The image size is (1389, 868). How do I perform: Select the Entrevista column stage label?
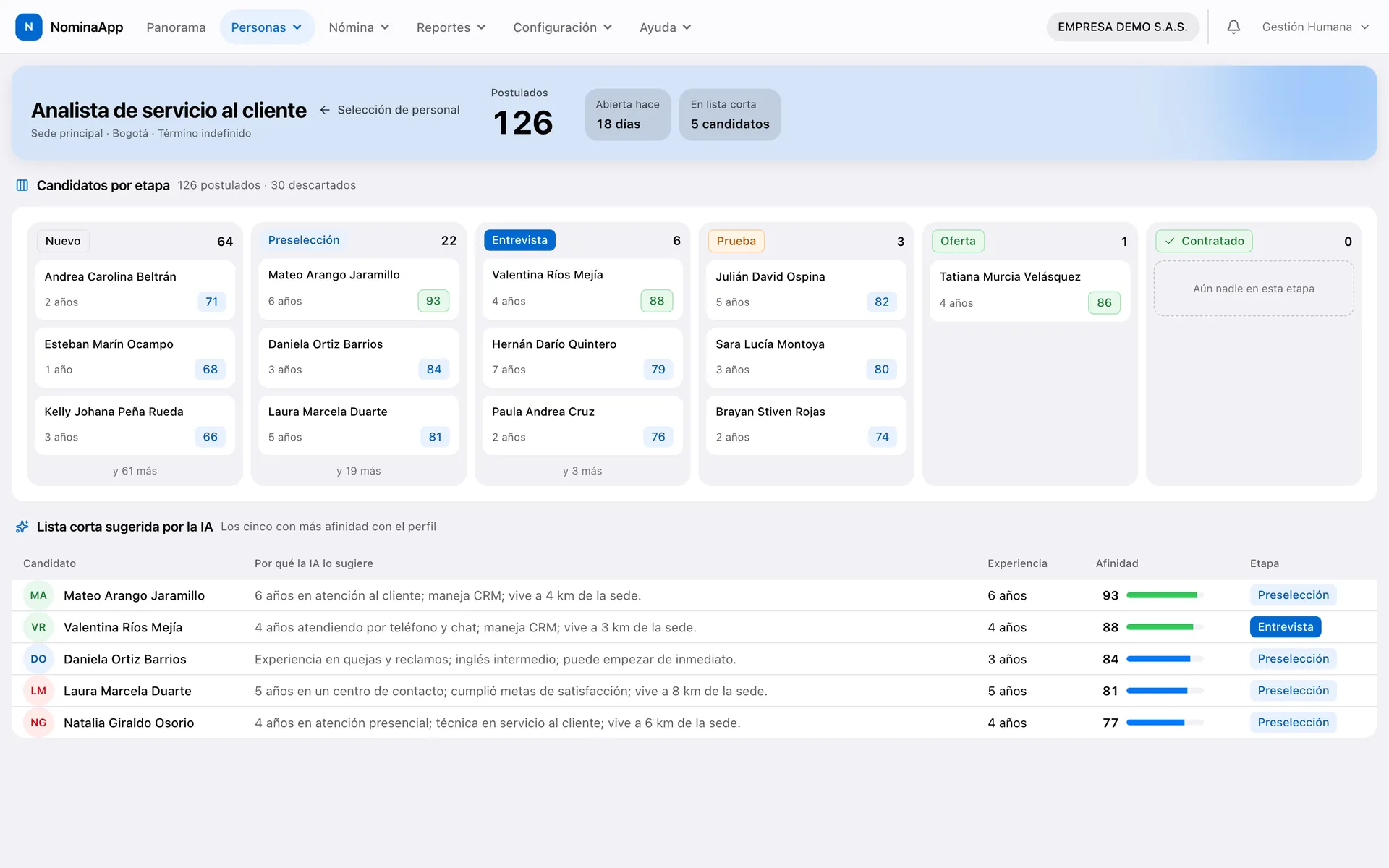pyautogui.click(x=519, y=240)
